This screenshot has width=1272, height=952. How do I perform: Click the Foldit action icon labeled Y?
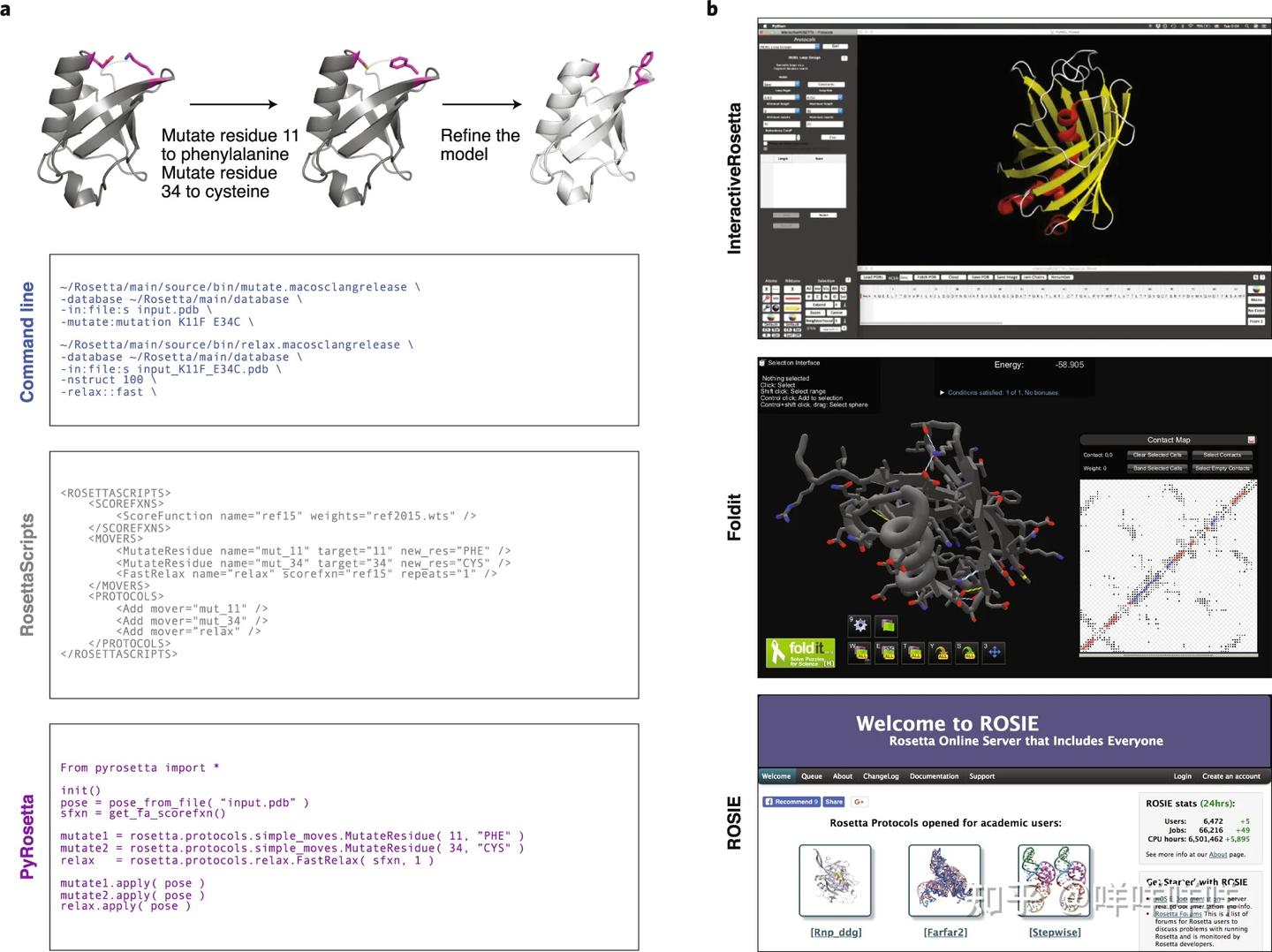941,652
